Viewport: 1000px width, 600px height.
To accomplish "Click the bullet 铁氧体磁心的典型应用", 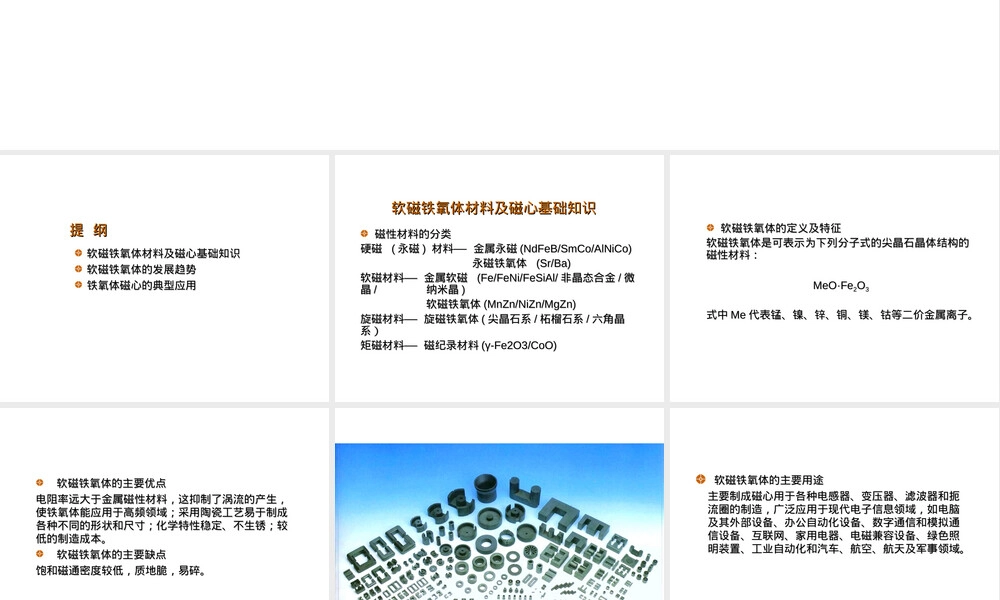I will [x=141, y=285].
